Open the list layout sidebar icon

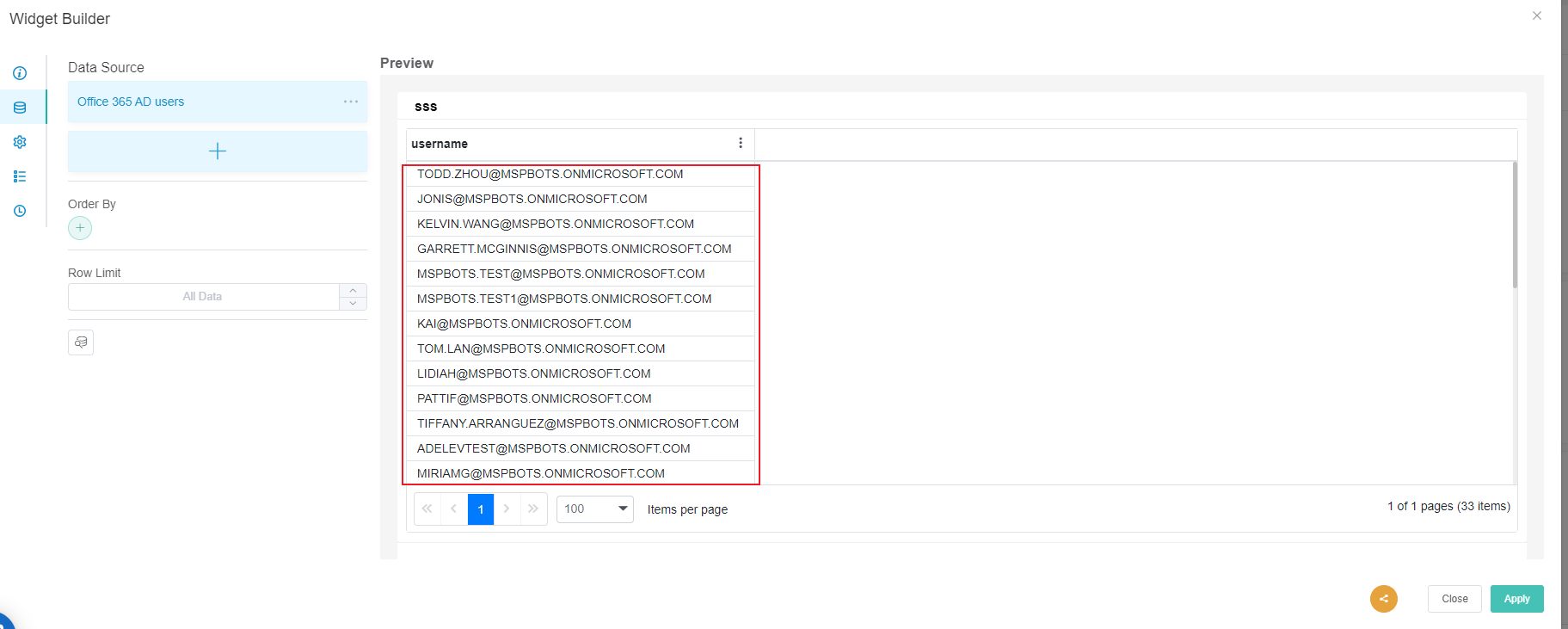(x=20, y=176)
